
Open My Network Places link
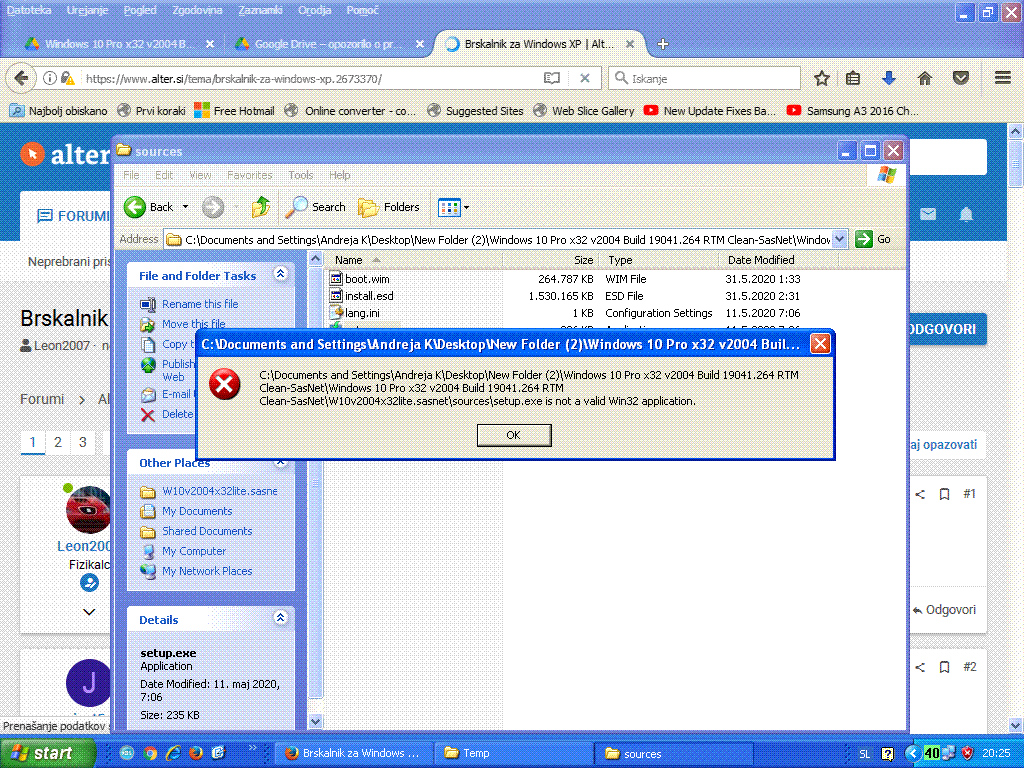[x=207, y=571]
